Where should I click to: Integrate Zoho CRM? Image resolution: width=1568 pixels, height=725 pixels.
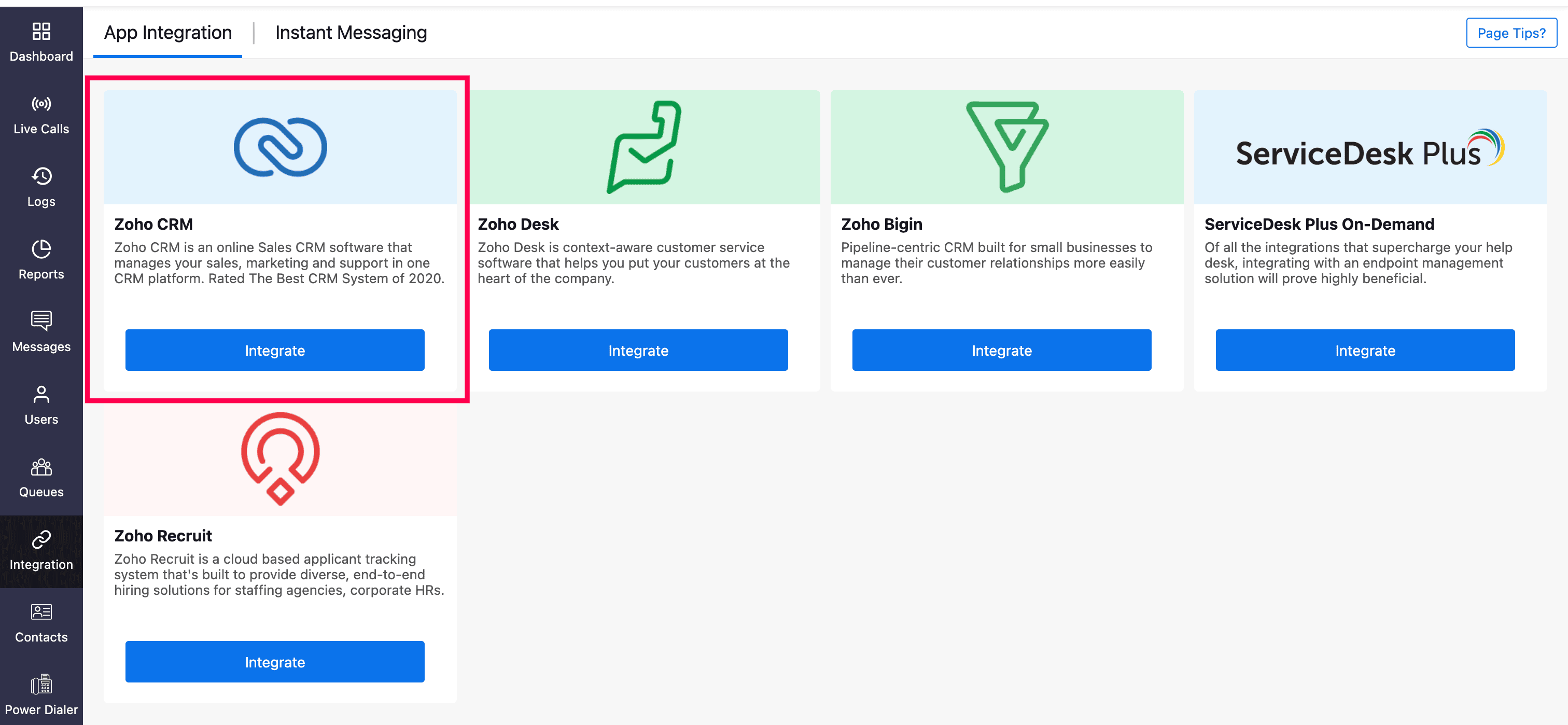[274, 350]
